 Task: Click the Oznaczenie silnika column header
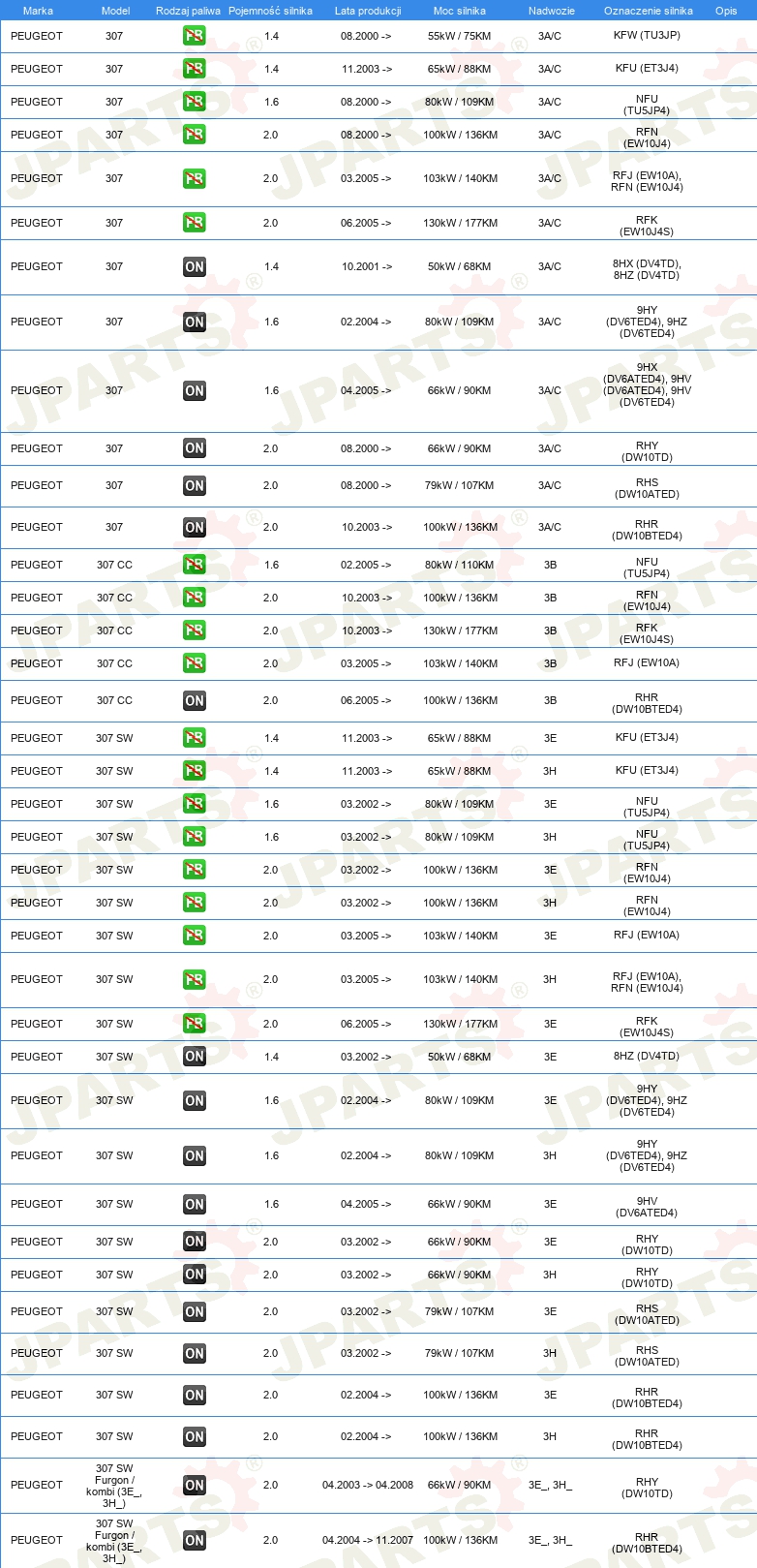point(649,11)
